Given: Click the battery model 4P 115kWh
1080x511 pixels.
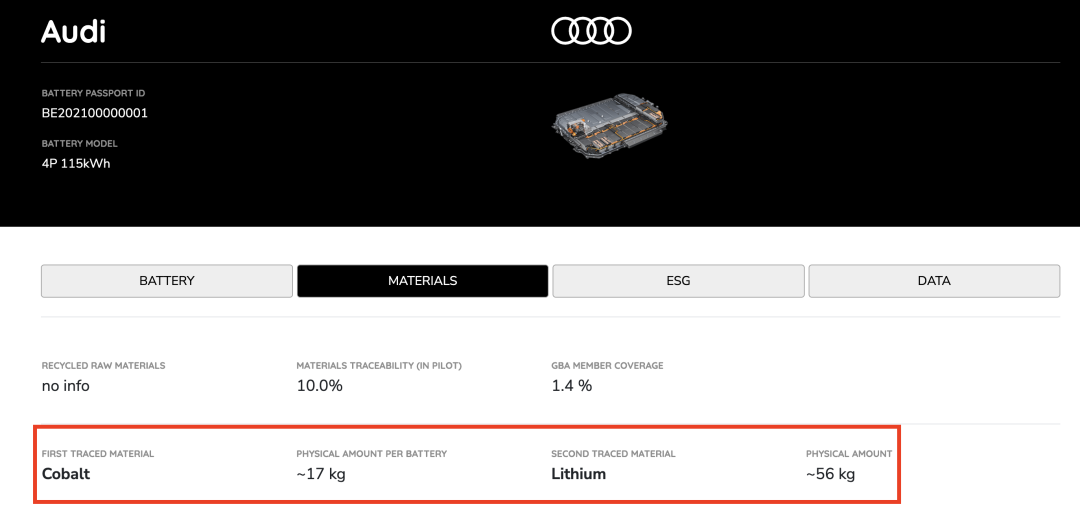Looking at the screenshot, I should coord(76,163).
